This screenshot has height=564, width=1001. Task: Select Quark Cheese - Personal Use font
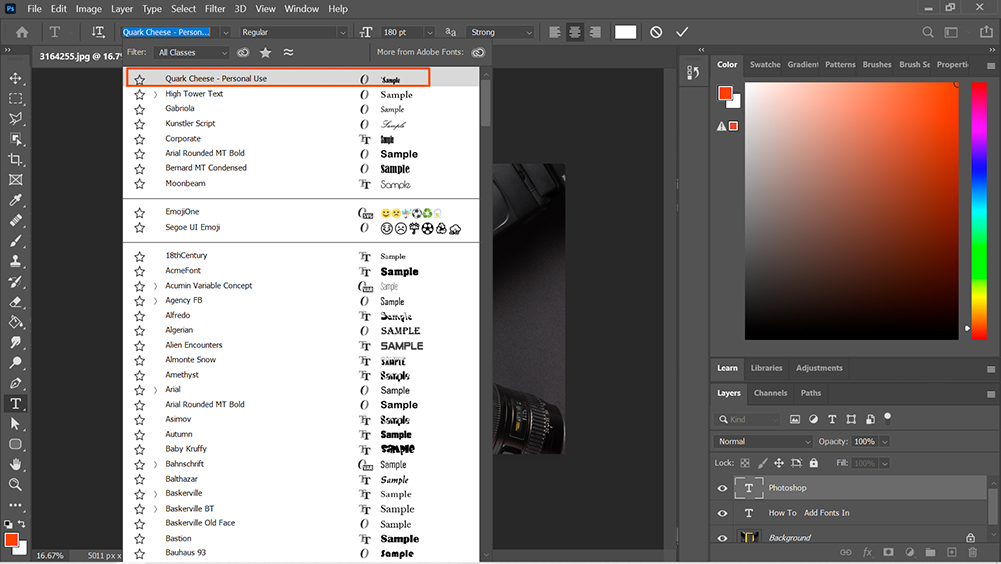tap(216, 78)
